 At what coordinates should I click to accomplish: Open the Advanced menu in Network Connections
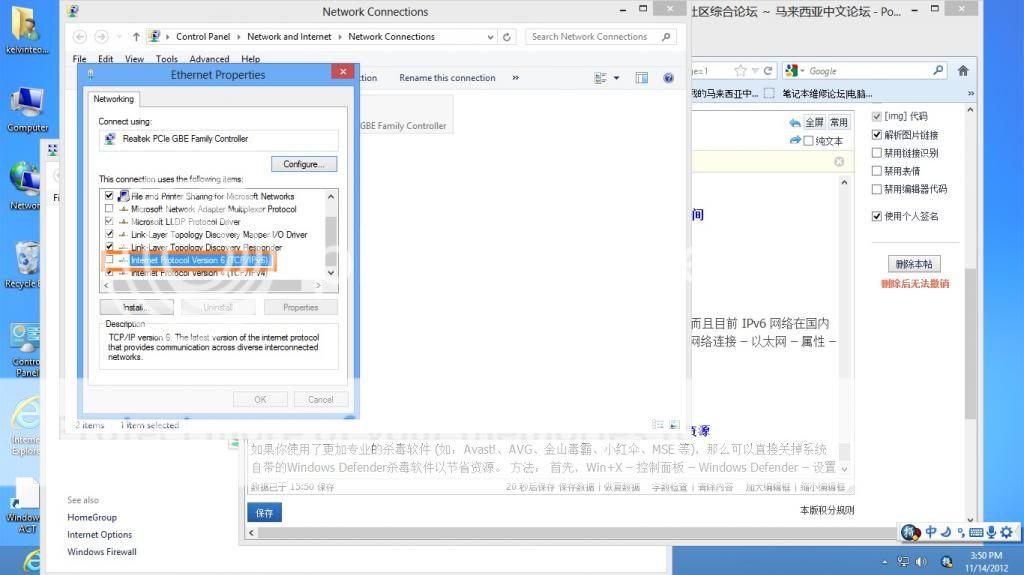point(209,59)
